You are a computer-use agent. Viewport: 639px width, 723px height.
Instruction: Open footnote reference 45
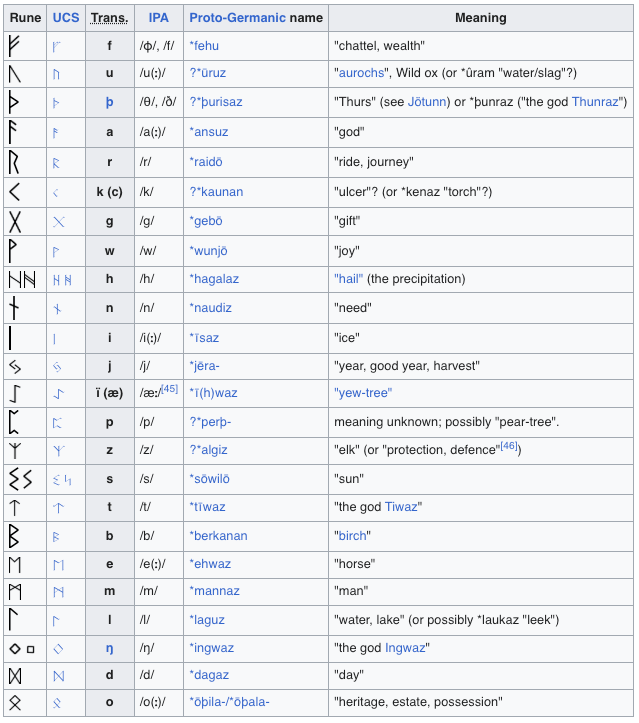169,390
